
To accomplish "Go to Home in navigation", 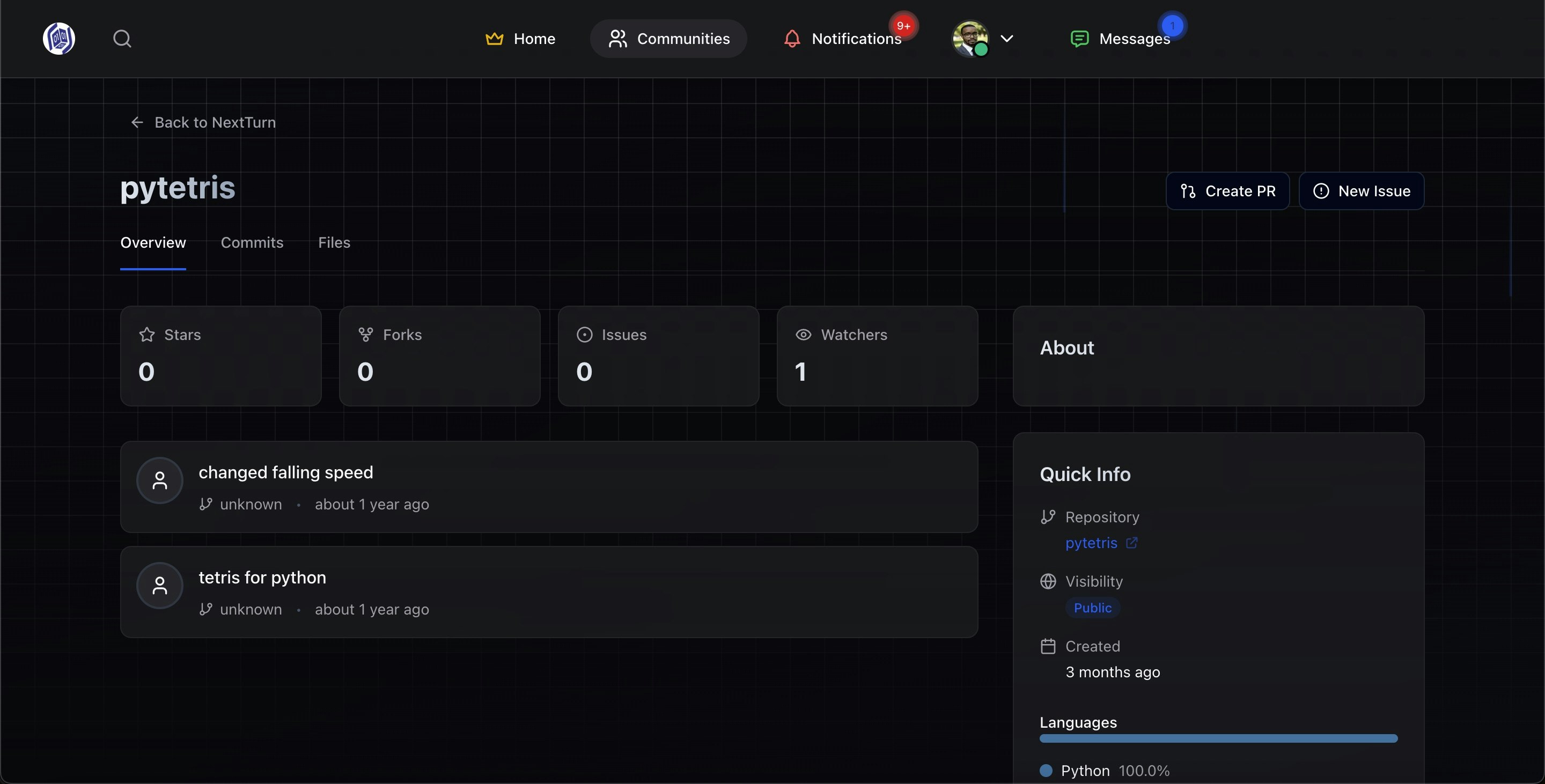I will (520, 39).
